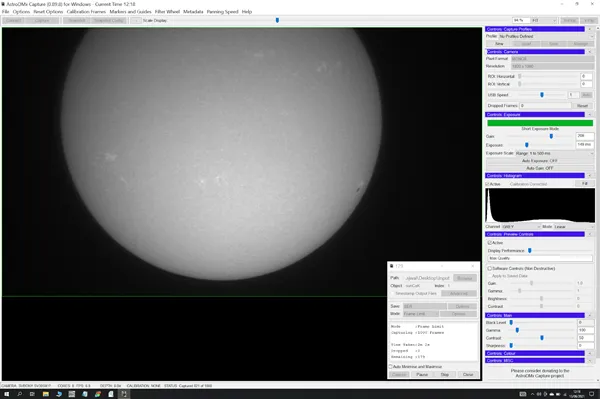Image resolution: width=600 pixels, height=399 pixels.
Task: Open the Filter Wheel menu
Action: click(167, 12)
